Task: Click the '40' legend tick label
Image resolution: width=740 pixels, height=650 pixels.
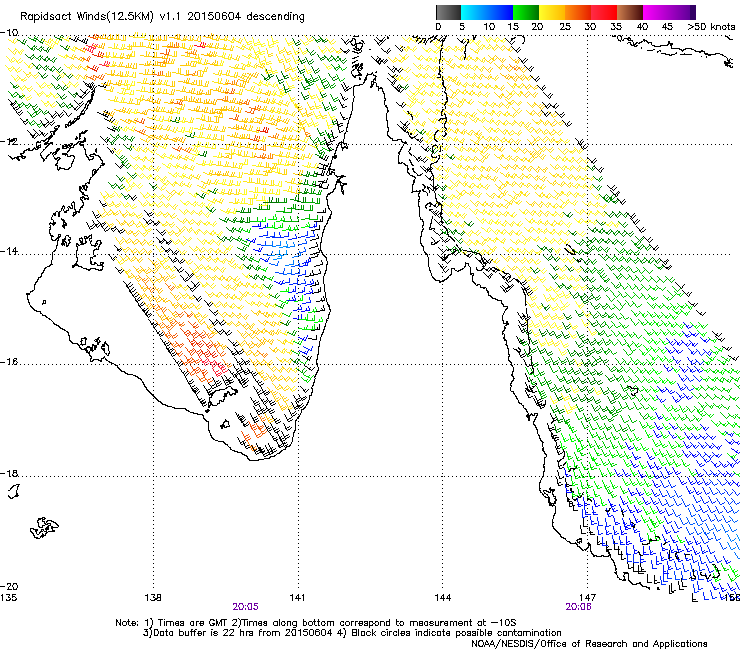Action: tap(642, 27)
